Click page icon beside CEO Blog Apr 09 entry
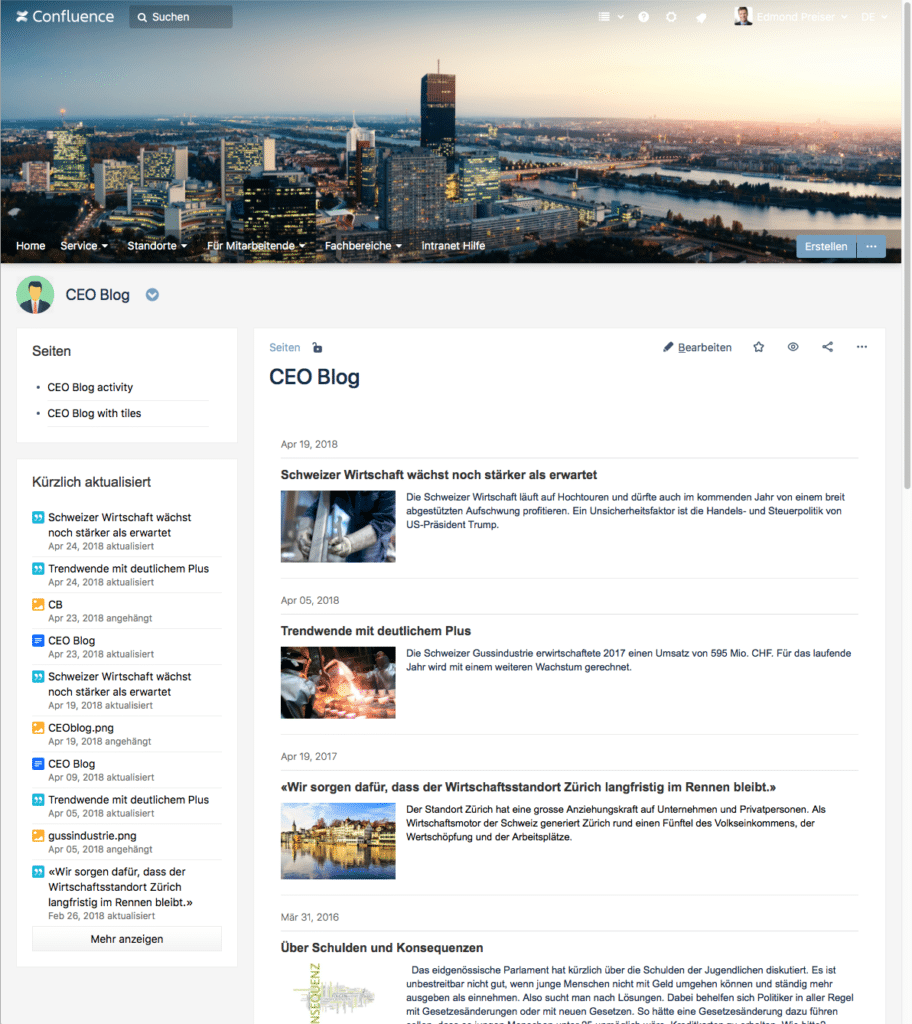 (39, 763)
